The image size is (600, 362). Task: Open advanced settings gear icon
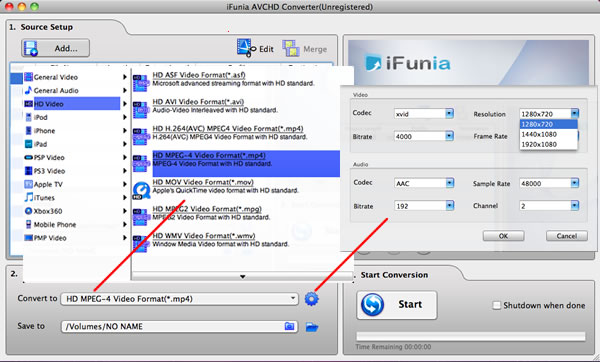311,299
